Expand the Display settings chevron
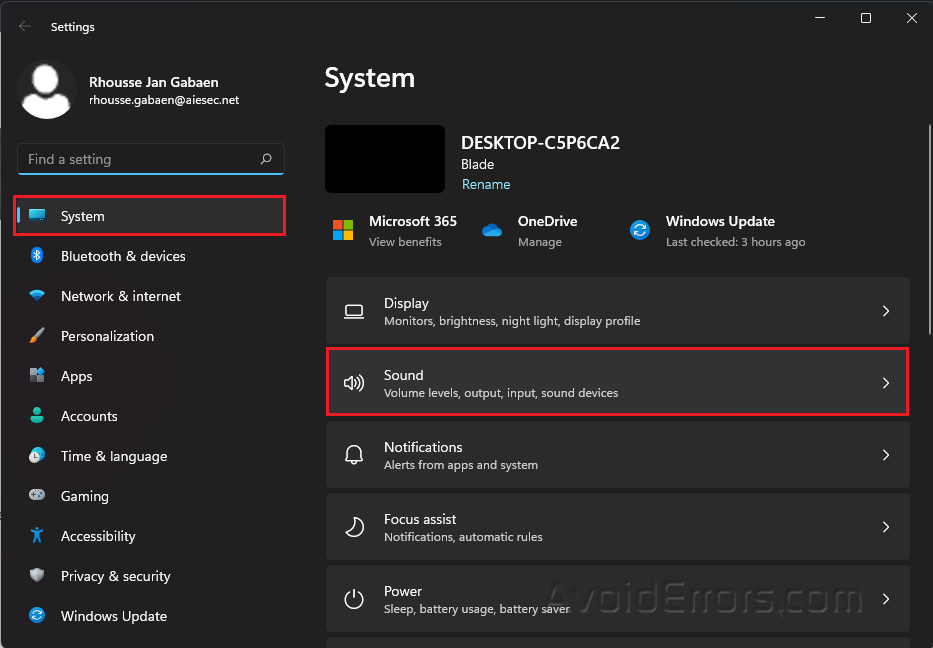The image size is (933, 648). [885, 311]
